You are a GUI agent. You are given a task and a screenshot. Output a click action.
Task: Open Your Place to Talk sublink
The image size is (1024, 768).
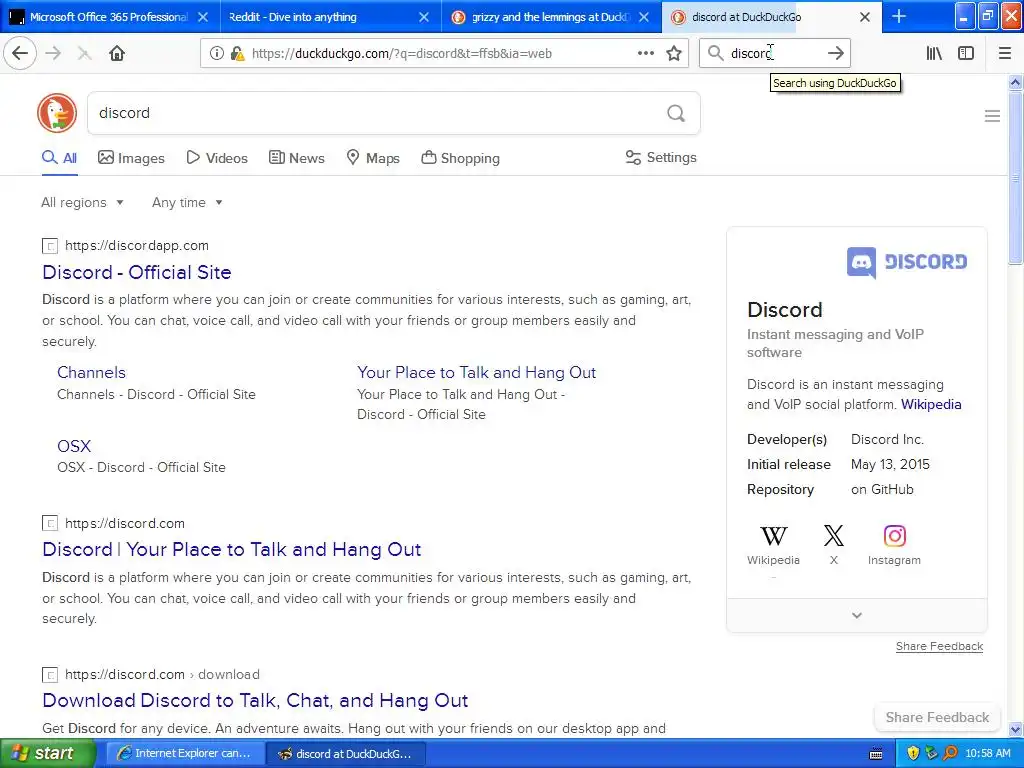(x=476, y=372)
